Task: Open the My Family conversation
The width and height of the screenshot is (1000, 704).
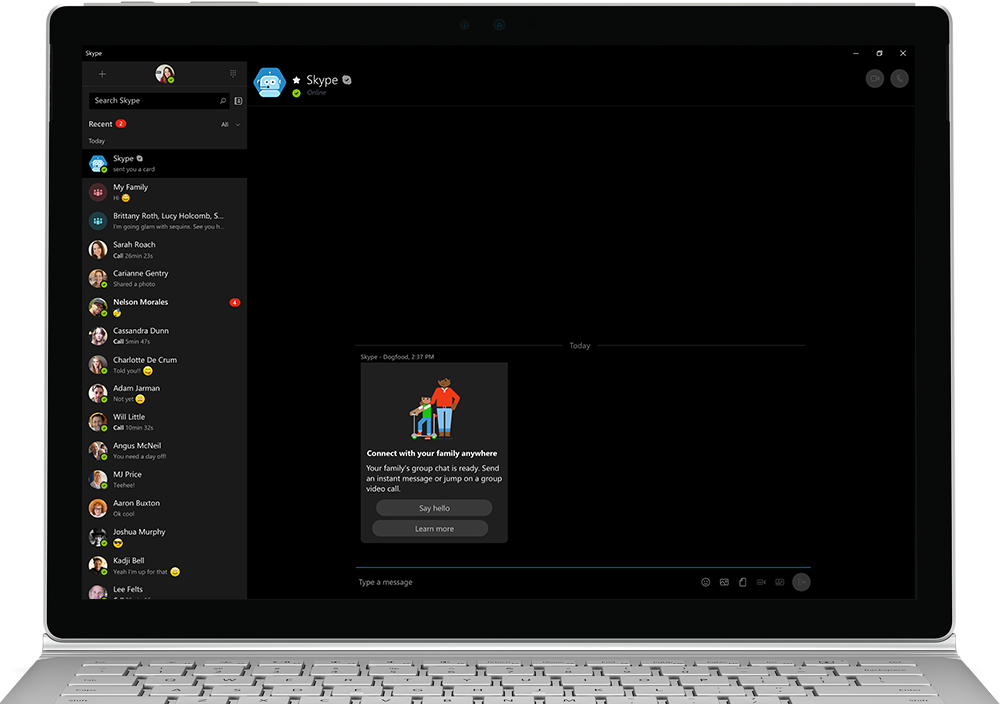Action: coord(165,192)
